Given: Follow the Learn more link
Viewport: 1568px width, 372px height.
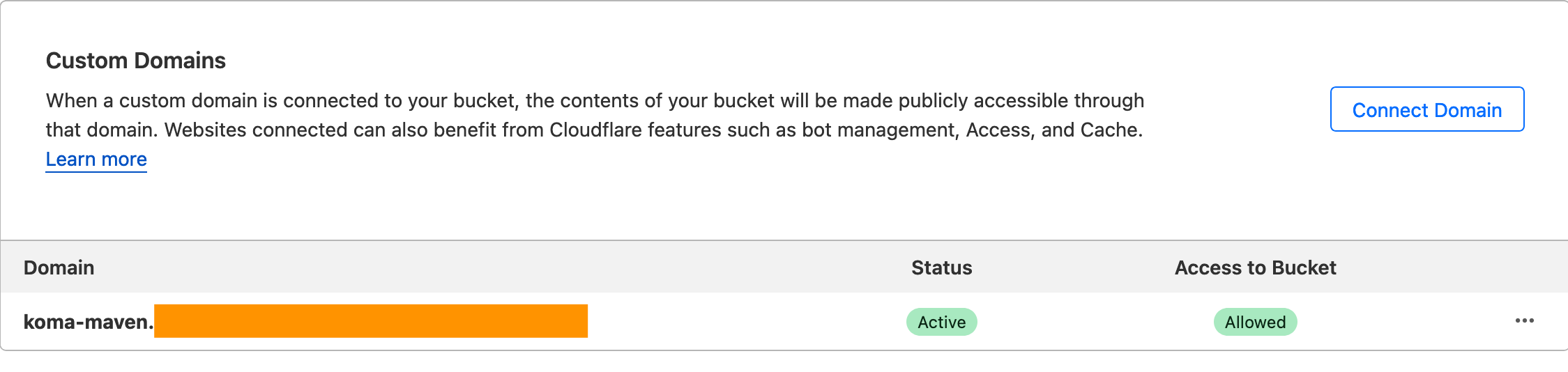Looking at the screenshot, I should click(96, 160).
